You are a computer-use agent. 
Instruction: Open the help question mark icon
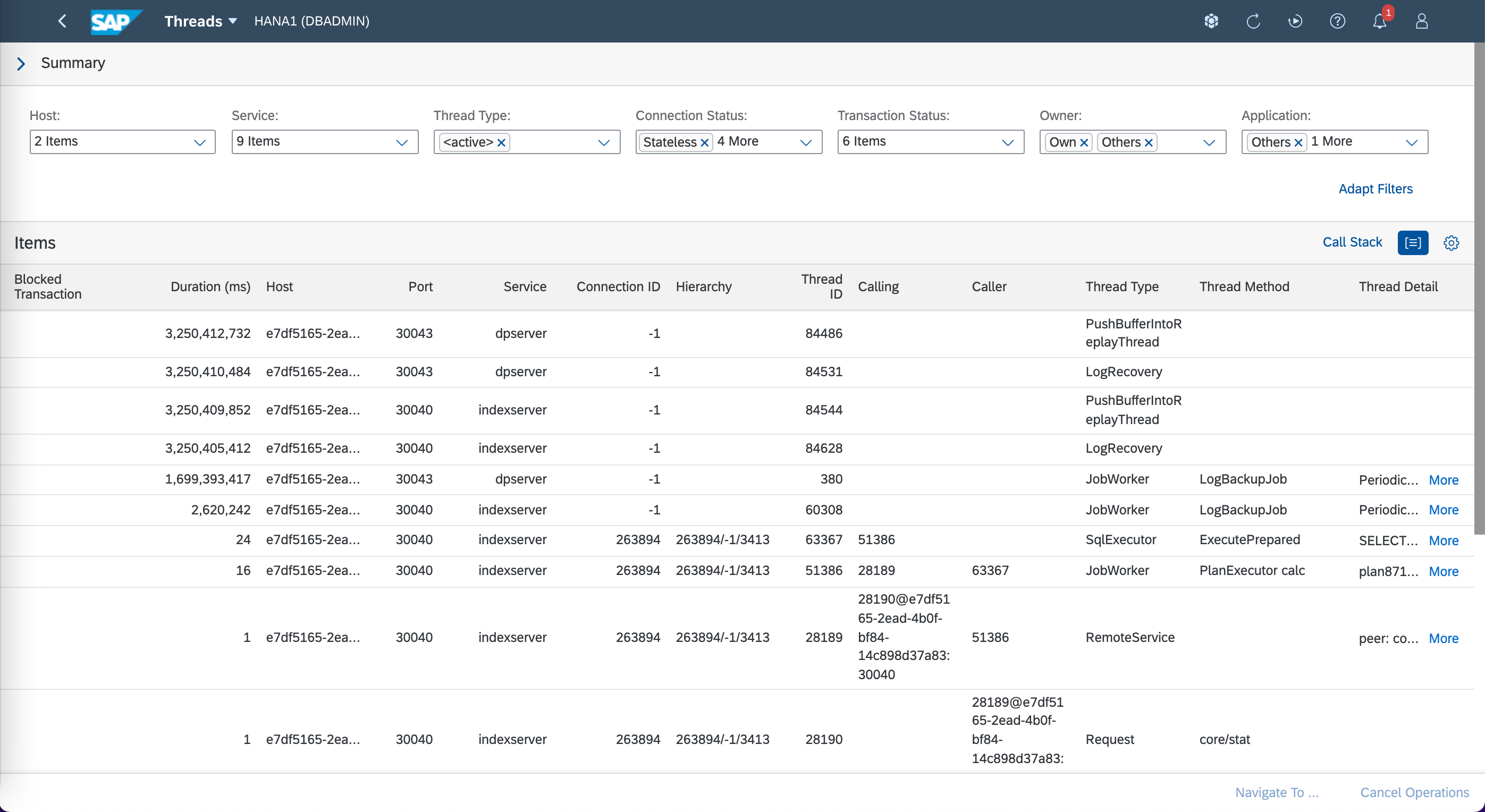(x=1337, y=21)
